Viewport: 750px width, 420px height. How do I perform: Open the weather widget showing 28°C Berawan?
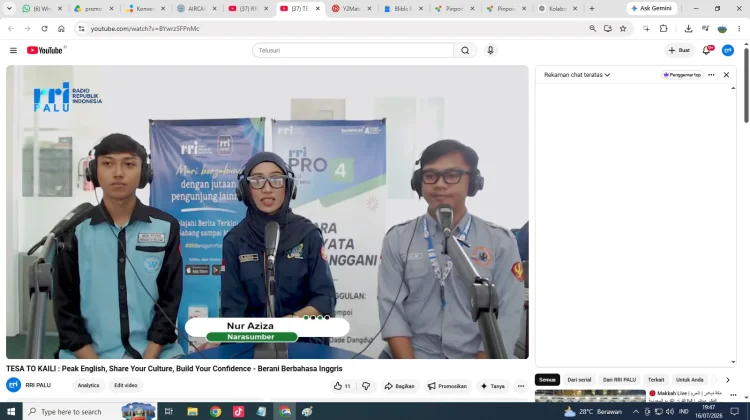point(594,411)
